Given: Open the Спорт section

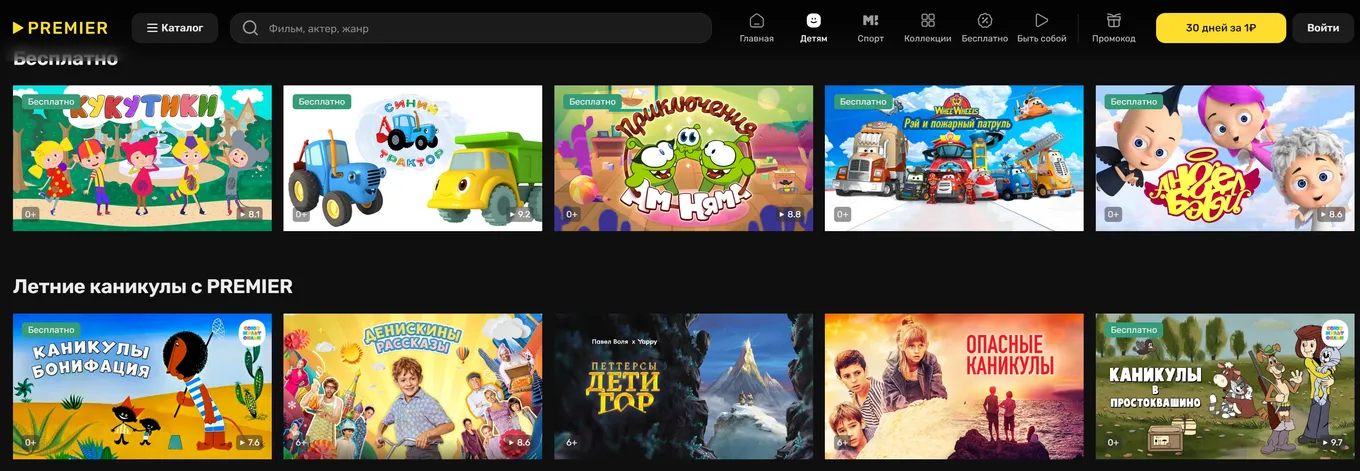Looking at the screenshot, I should pyautogui.click(x=871, y=28).
